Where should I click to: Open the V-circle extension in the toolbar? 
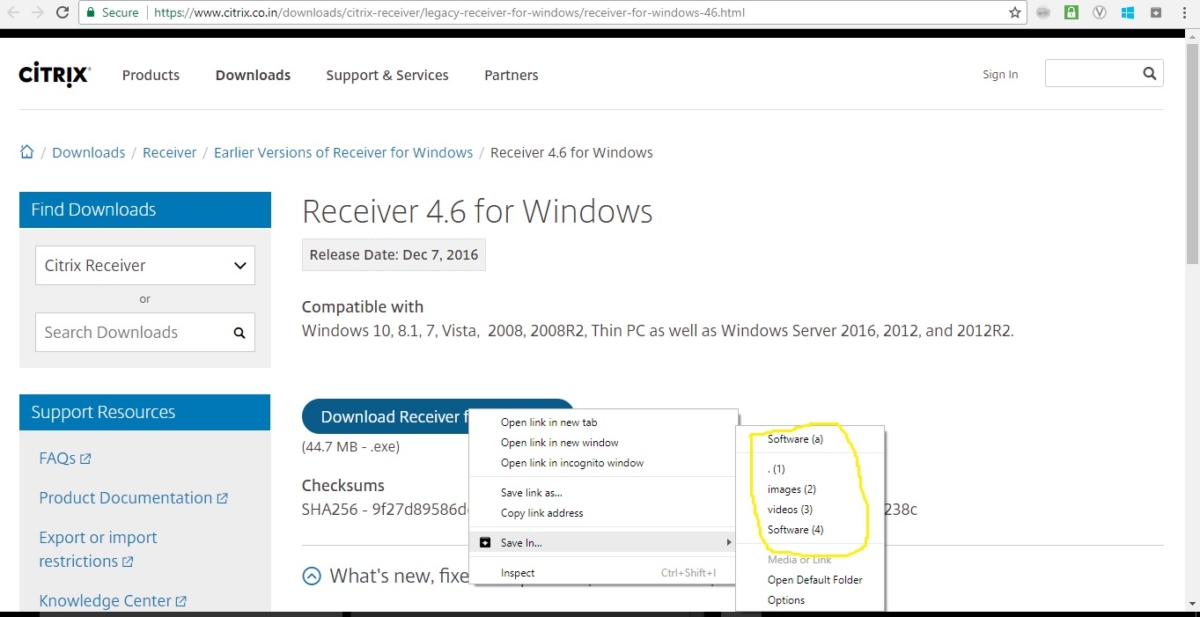pos(1099,13)
